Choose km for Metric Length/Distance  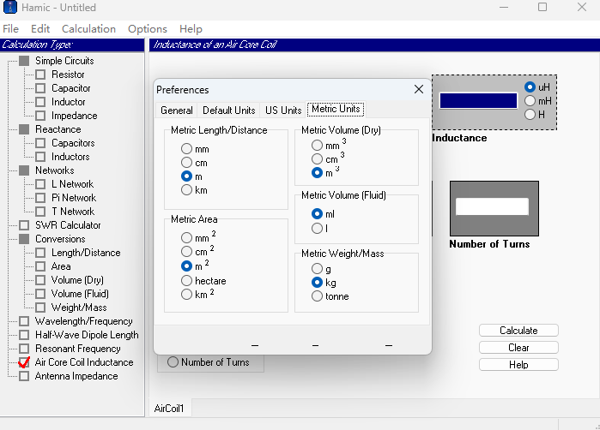186,190
